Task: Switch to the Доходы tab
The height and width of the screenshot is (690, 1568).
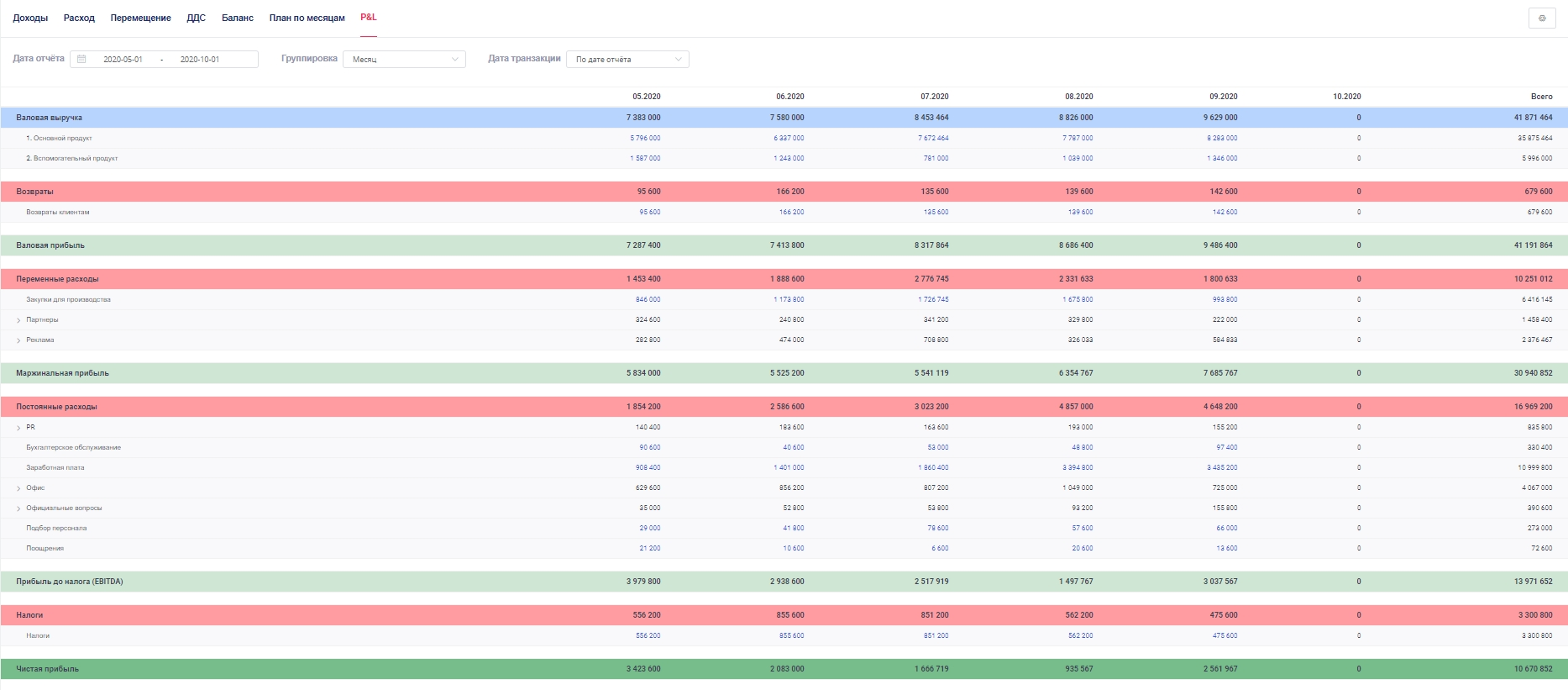Action: tap(30, 18)
